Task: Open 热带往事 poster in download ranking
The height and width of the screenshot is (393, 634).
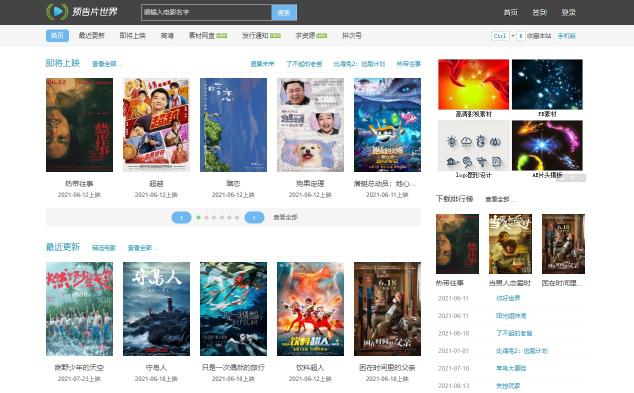Action: click(457, 244)
